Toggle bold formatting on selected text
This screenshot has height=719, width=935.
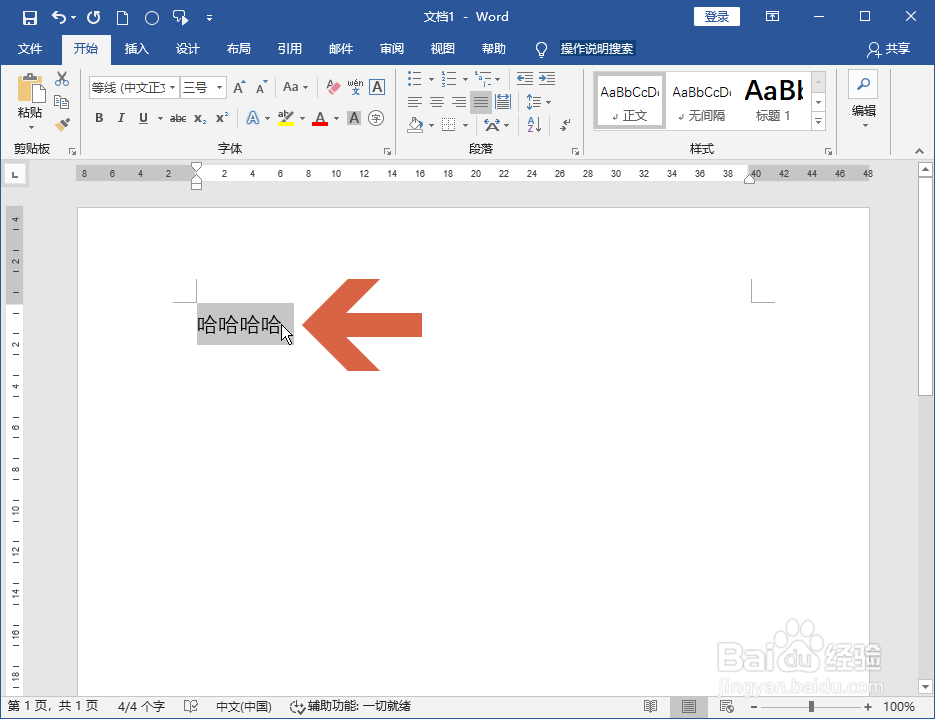coord(98,118)
